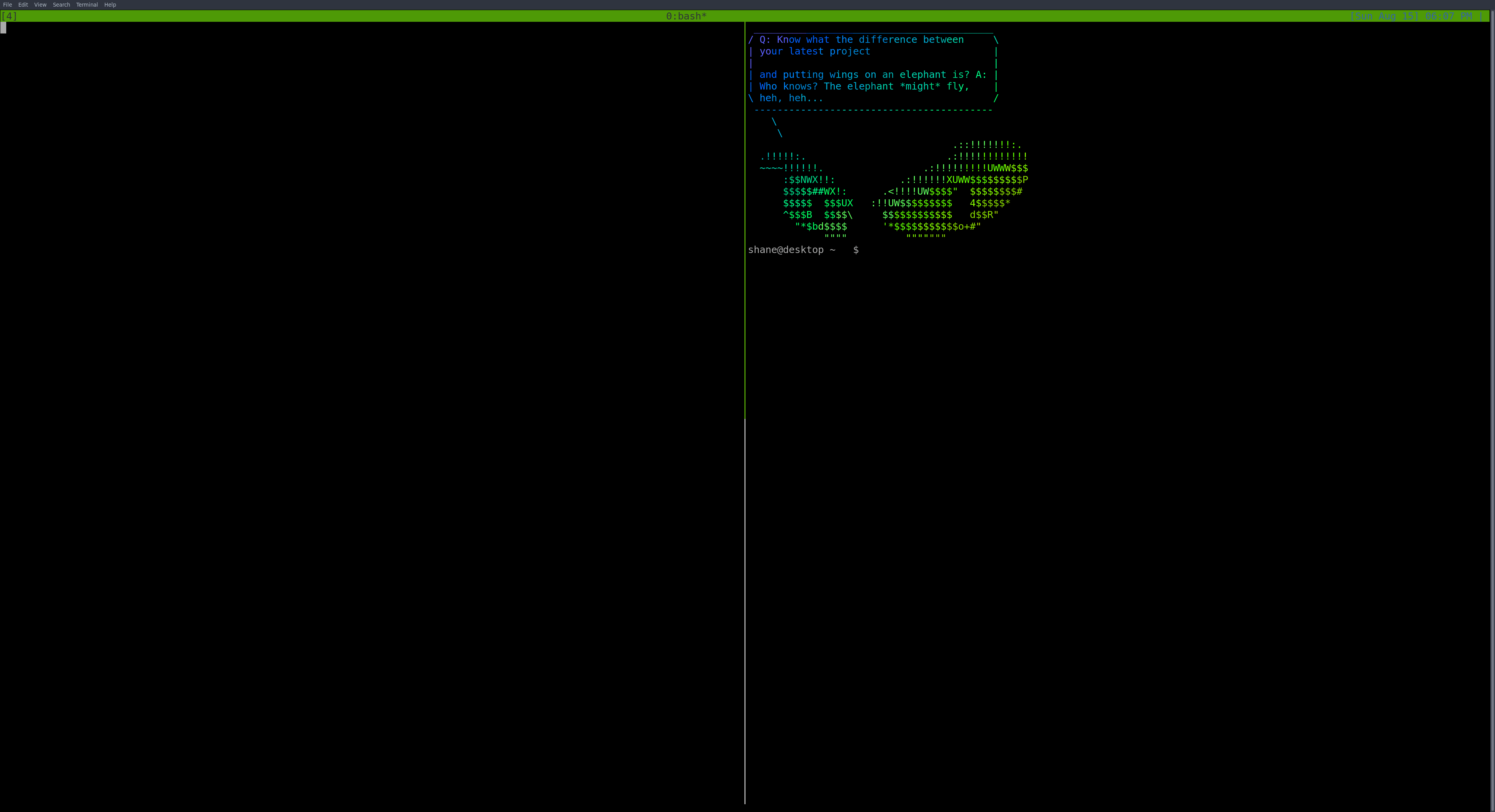
Task: Click the $ prompt symbol in right pane
Action: tap(855, 250)
